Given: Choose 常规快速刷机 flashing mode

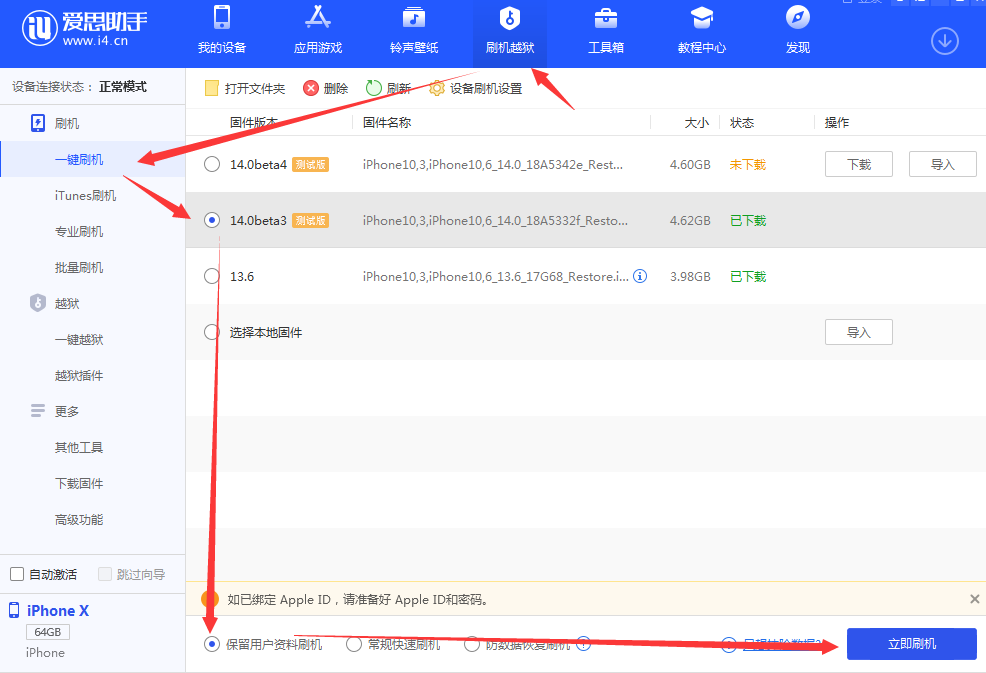Looking at the screenshot, I should click(x=354, y=644).
